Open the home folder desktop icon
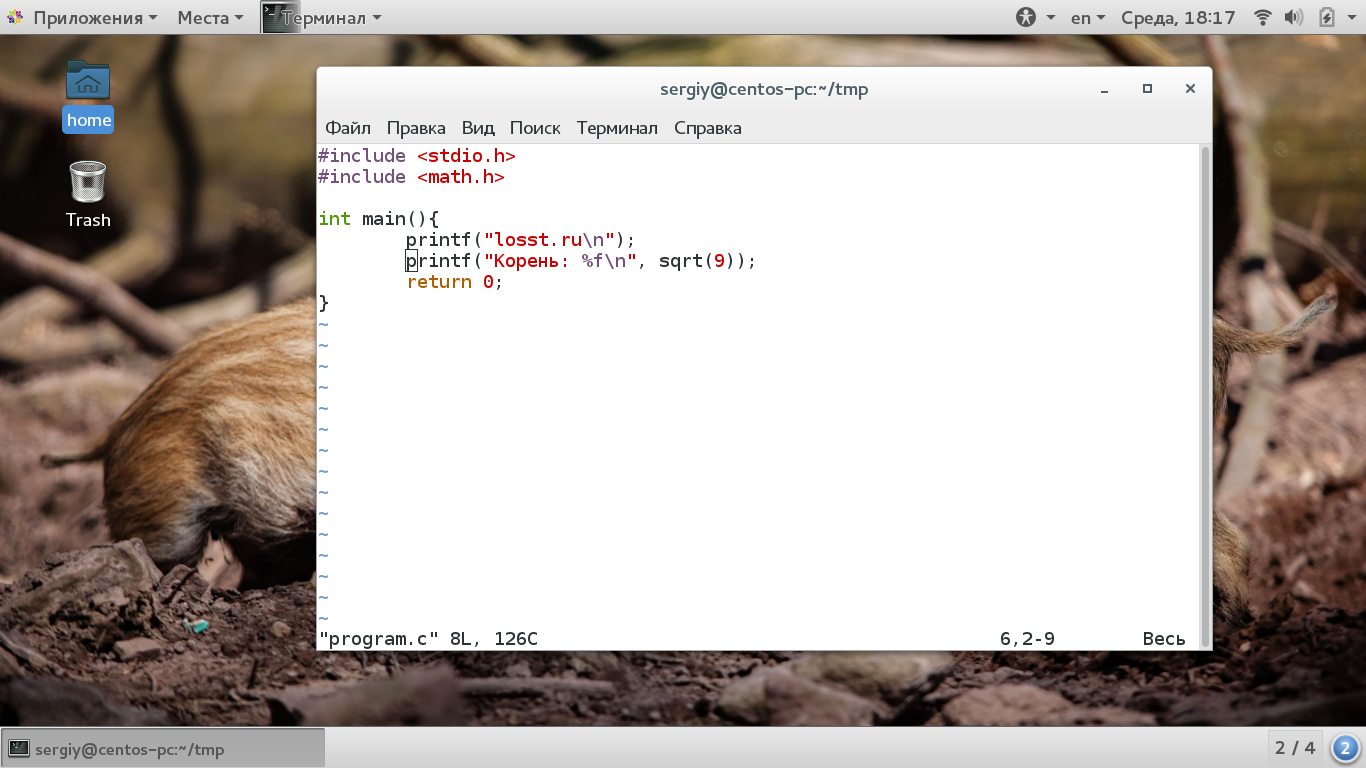Viewport: 1366px width, 768px height. tap(88, 96)
